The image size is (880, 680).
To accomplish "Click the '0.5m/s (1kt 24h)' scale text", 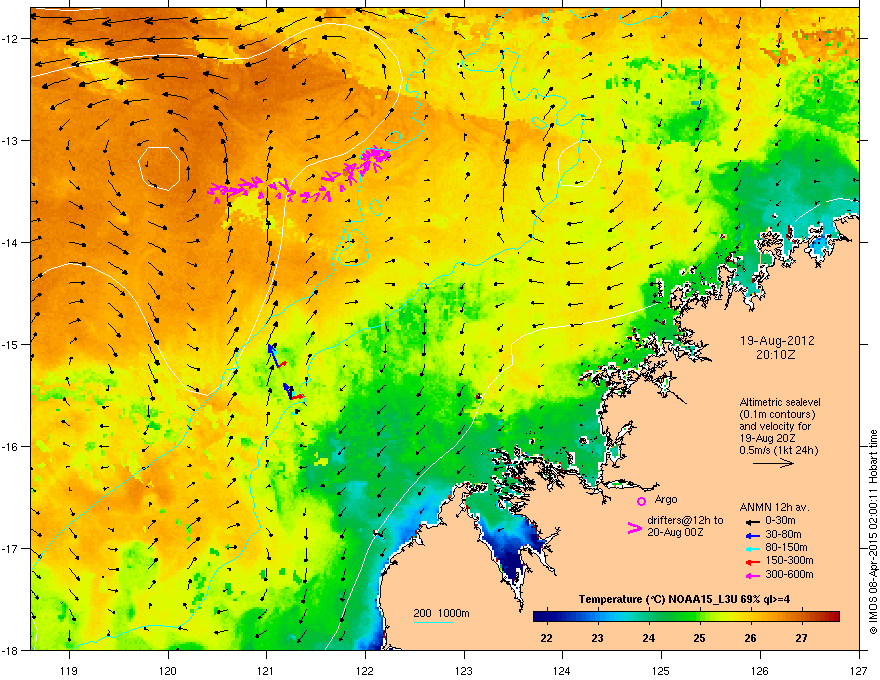I will point(778,450).
